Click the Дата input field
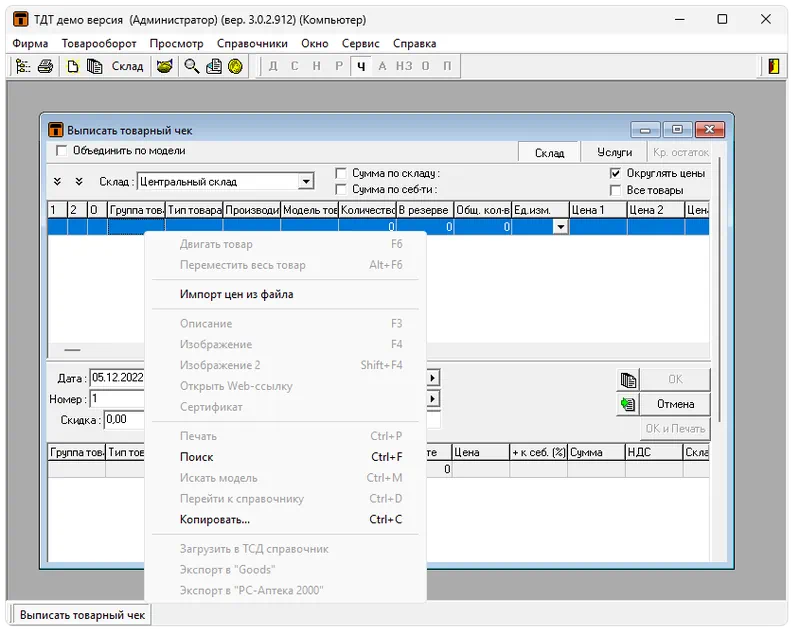This screenshot has height=635, width=800. click(118, 377)
